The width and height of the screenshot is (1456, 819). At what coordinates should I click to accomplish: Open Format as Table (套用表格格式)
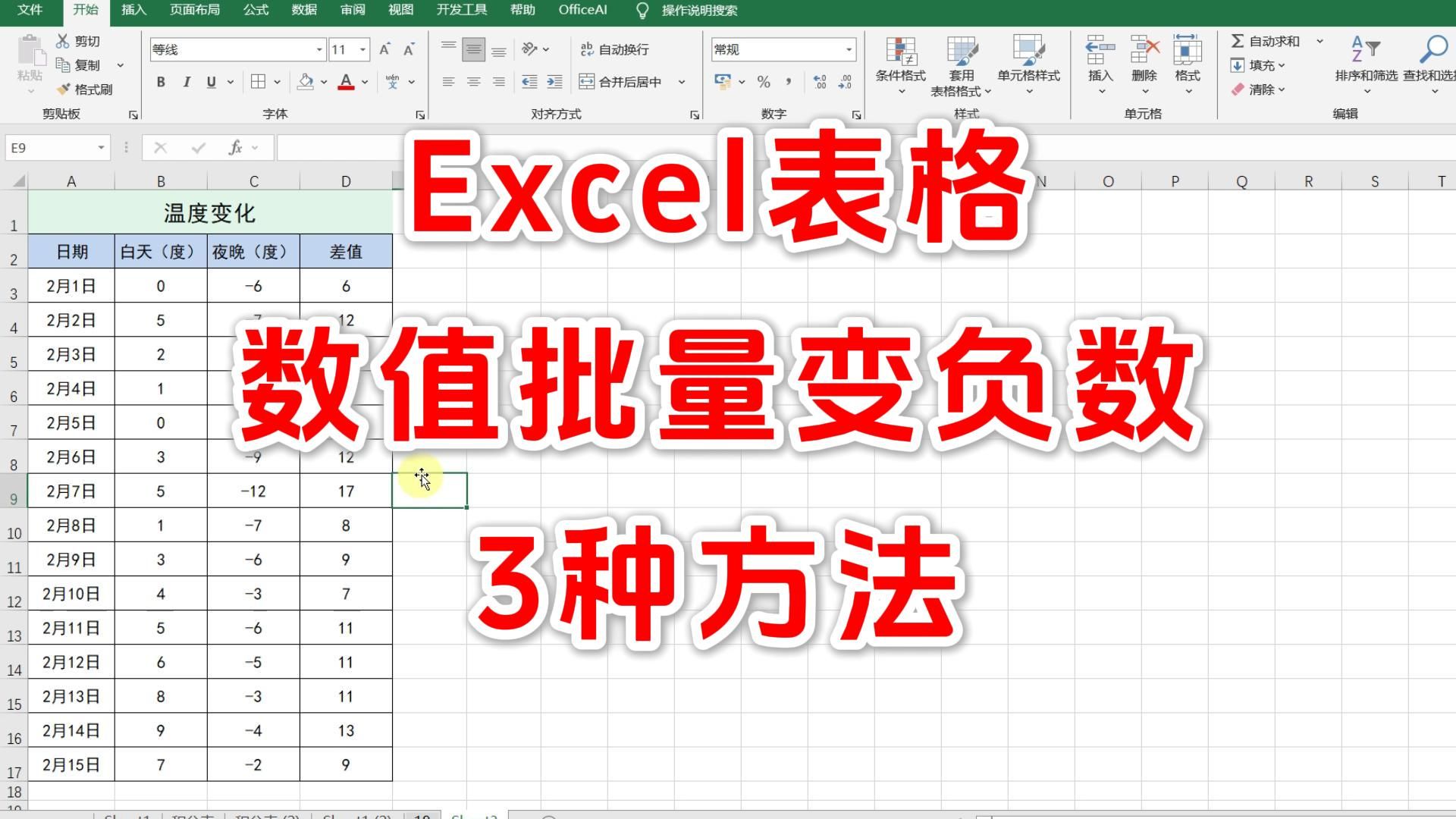[961, 66]
